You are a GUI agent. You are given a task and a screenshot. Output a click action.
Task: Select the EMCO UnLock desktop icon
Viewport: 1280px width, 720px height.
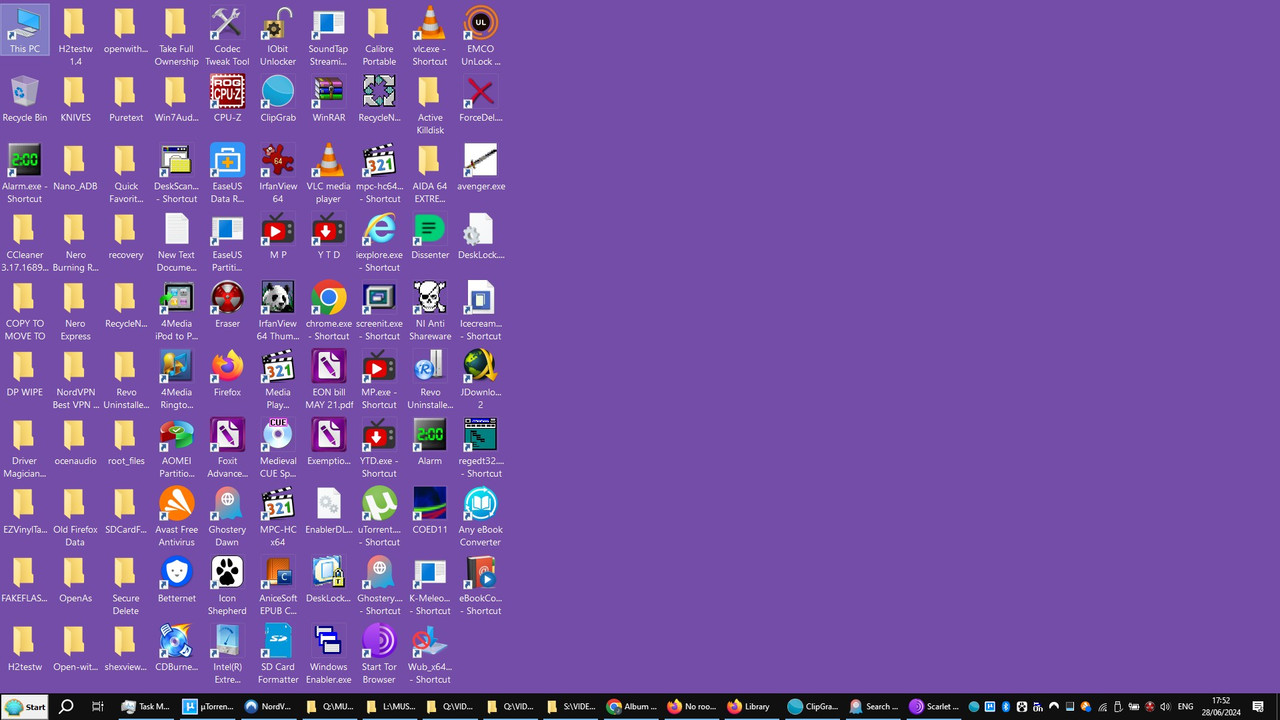pyautogui.click(x=481, y=37)
